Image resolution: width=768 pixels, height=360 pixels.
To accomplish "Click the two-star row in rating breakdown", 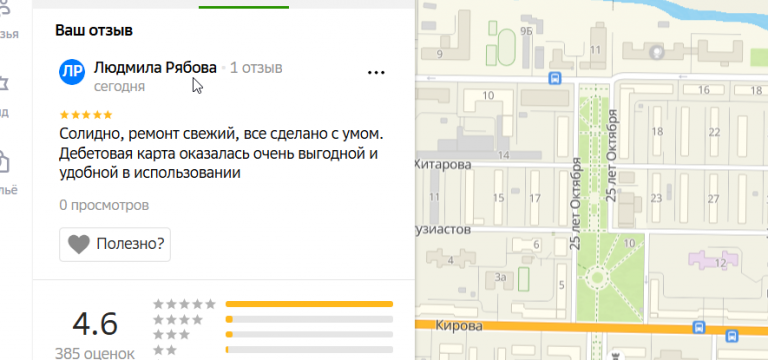I will 273,350.
